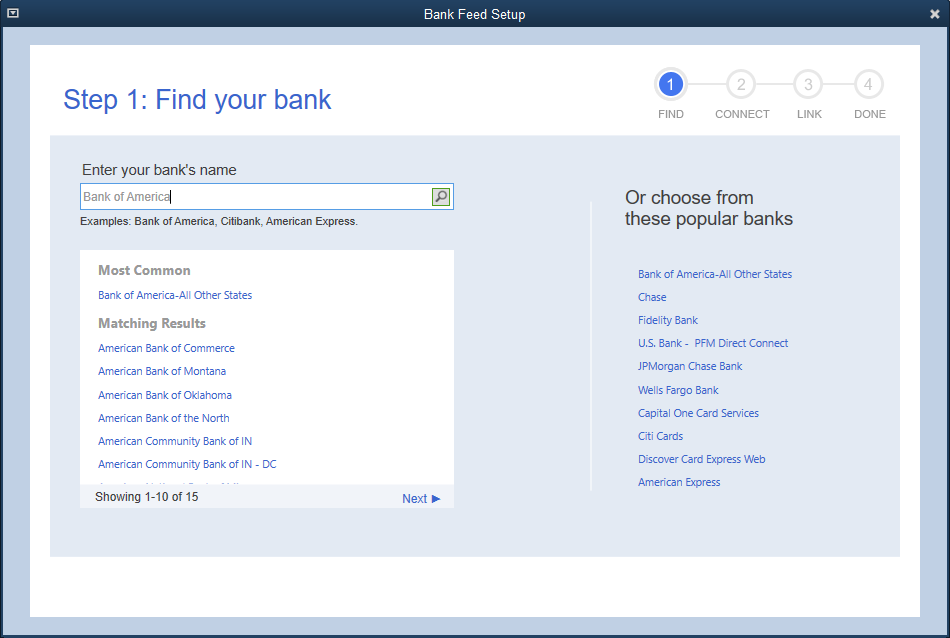Screen dimensions: 950x638
Task: Select American Community Bank of IN
Action: tap(175, 441)
